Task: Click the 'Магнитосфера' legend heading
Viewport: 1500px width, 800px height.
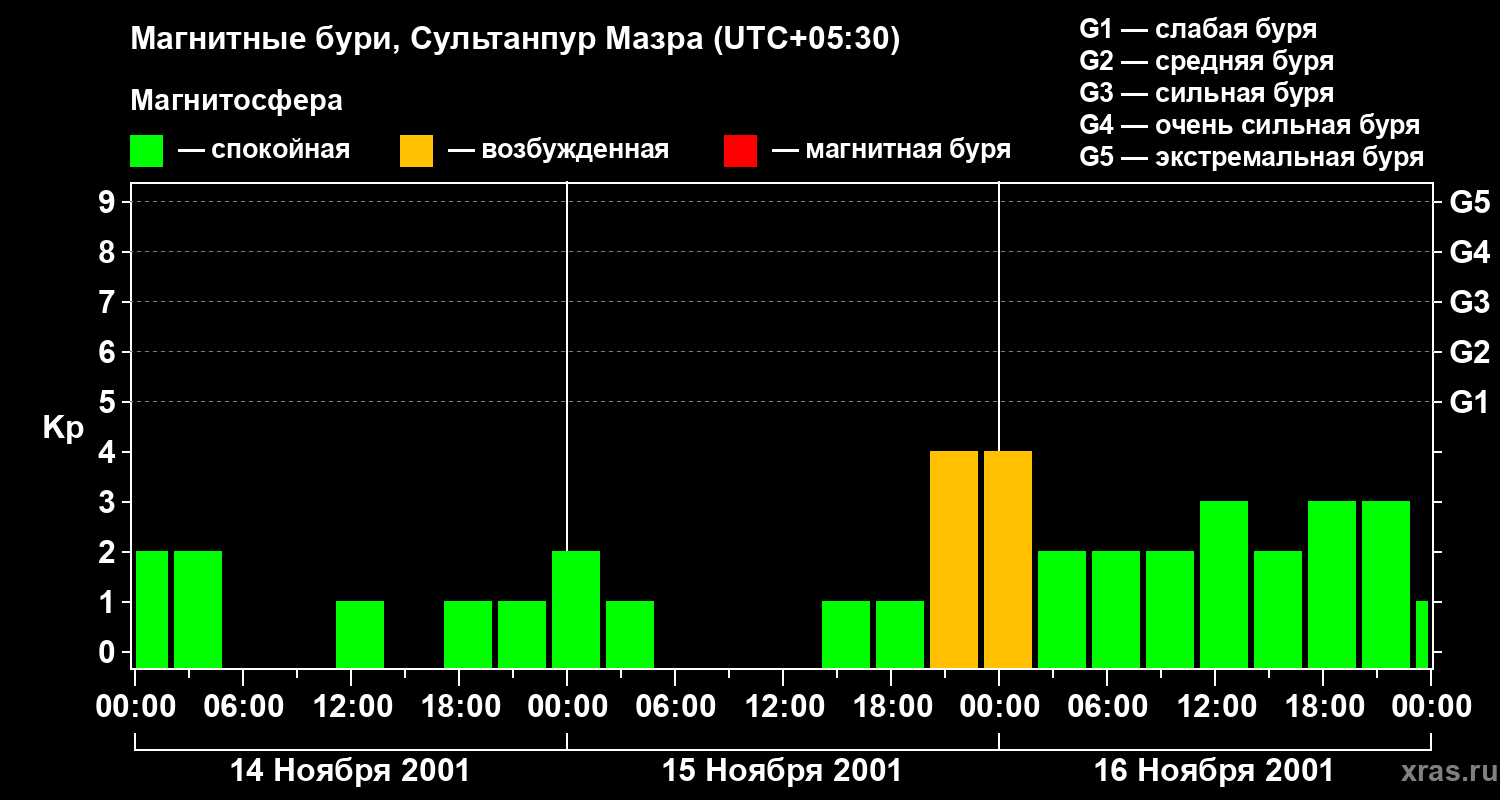Action: [x=236, y=101]
